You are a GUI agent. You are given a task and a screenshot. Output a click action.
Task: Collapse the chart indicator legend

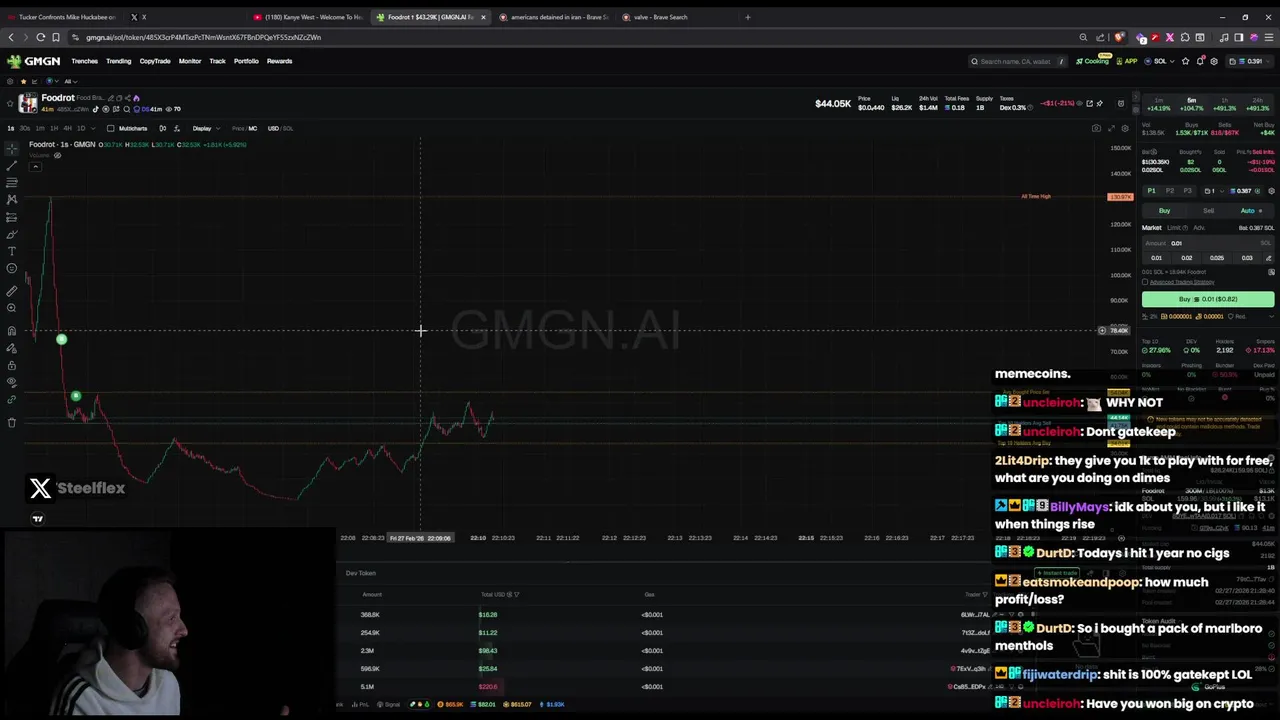pos(35,166)
